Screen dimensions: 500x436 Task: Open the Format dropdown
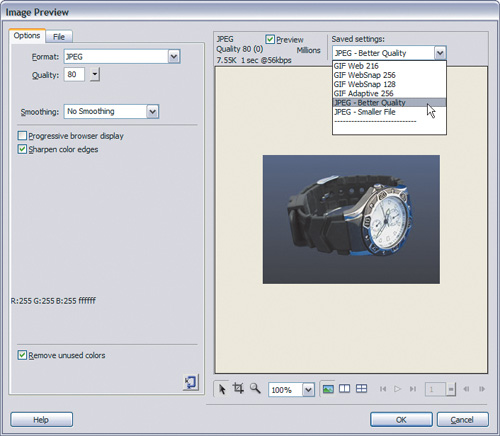(x=174, y=57)
